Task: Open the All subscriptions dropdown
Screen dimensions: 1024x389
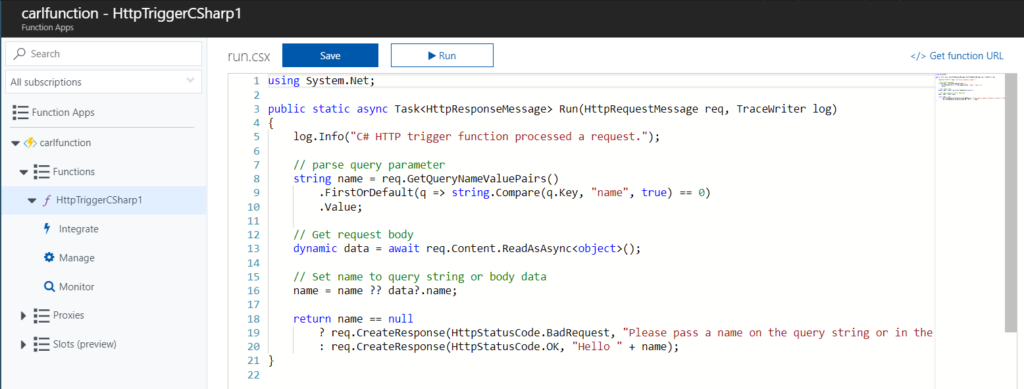Action: (x=103, y=82)
